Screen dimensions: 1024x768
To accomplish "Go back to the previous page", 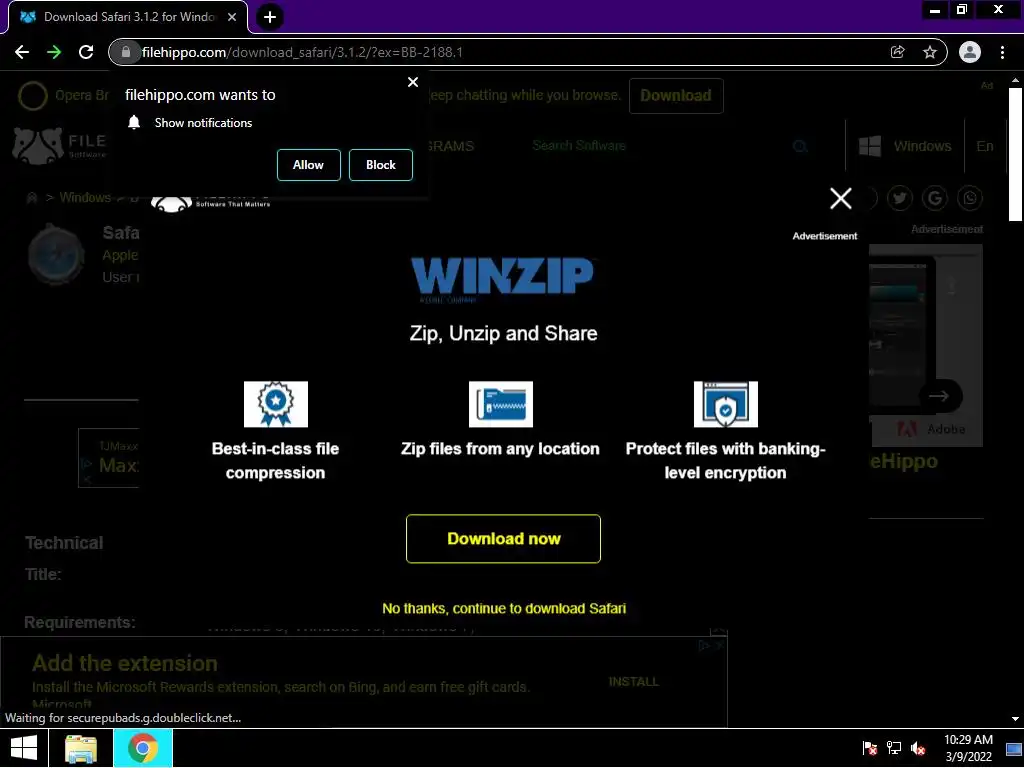I will pos(22,52).
